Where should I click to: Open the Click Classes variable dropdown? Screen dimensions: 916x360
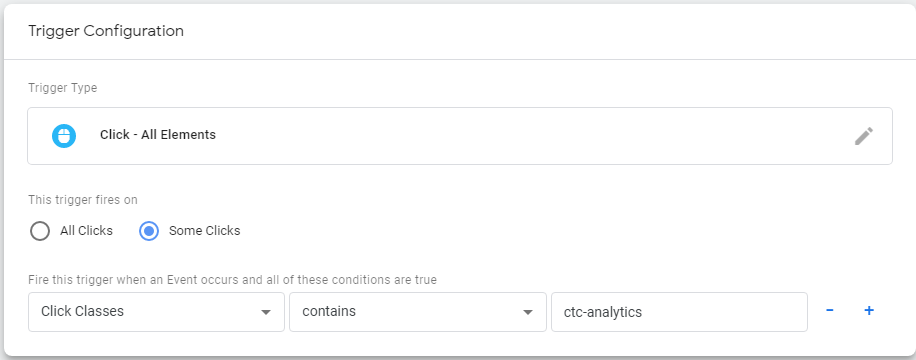pyautogui.click(x=157, y=312)
